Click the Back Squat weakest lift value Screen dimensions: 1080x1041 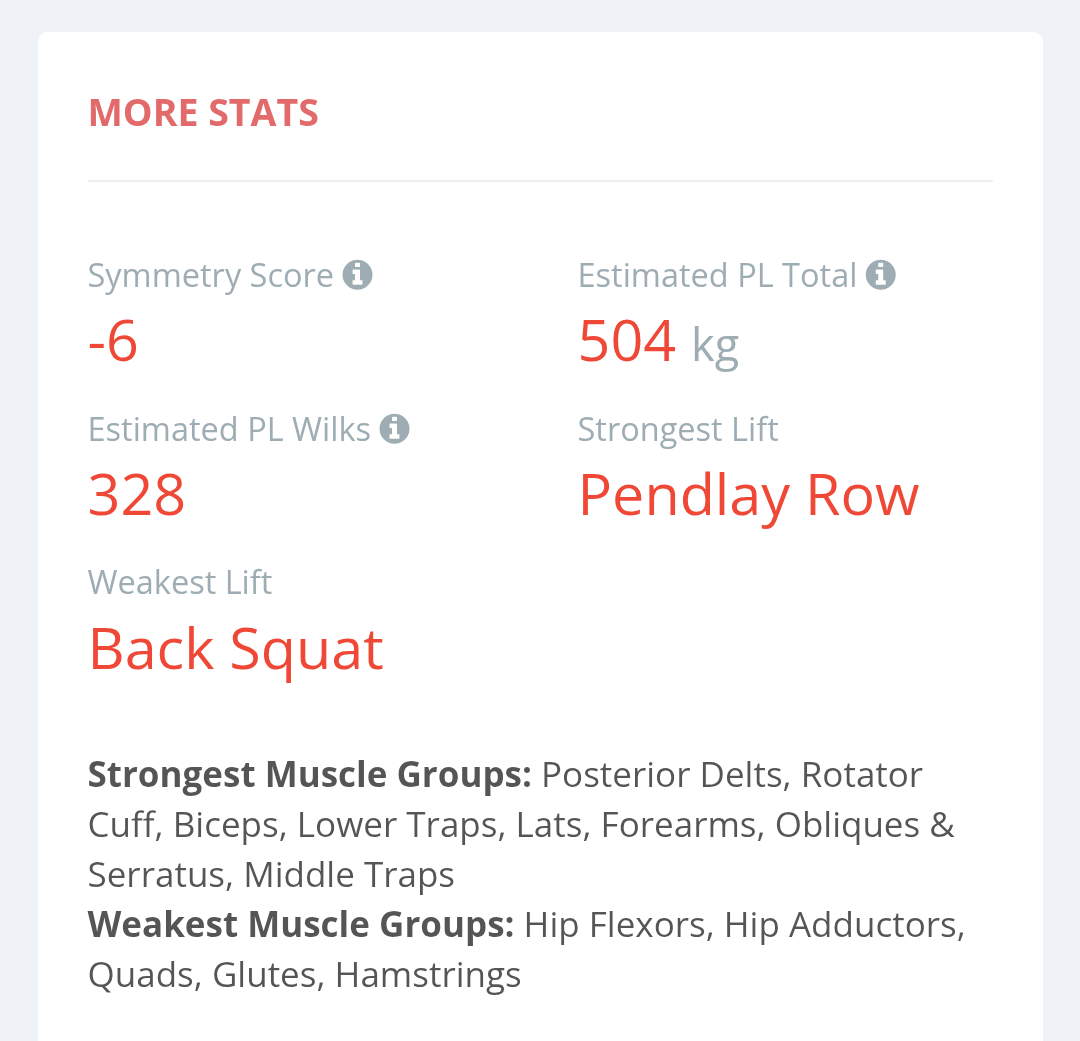(x=236, y=649)
